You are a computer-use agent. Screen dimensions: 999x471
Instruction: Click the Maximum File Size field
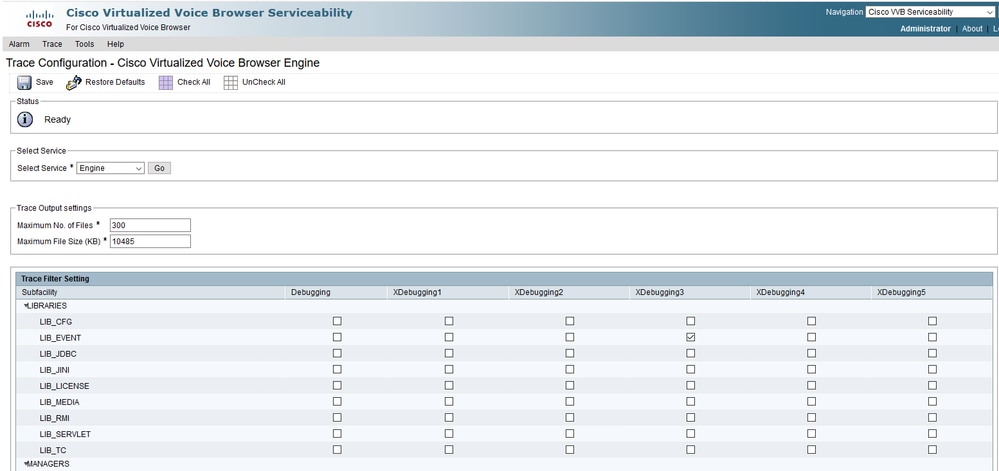pyautogui.click(x=150, y=241)
